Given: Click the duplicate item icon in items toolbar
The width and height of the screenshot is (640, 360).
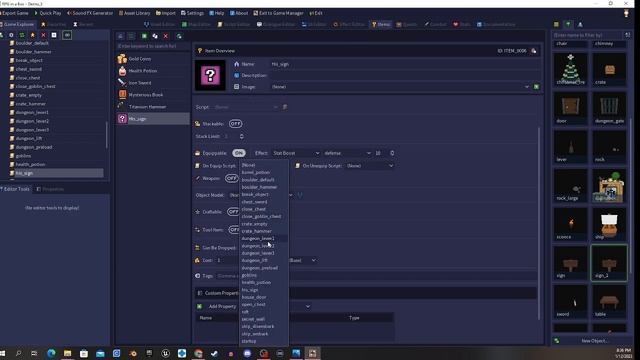Looking at the screenshot, I should click(x=155, y=36).
